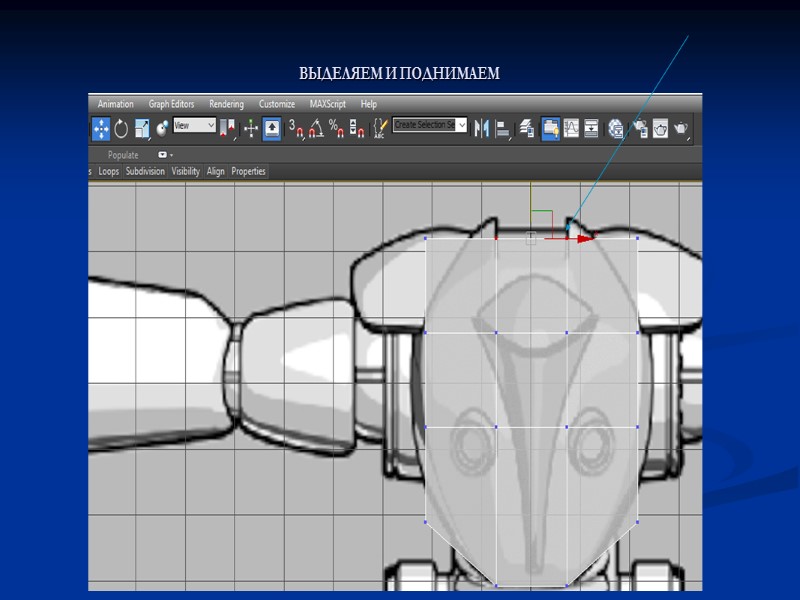Open the Schematic View
Screen dimensions: 800x600
point(591,128)
